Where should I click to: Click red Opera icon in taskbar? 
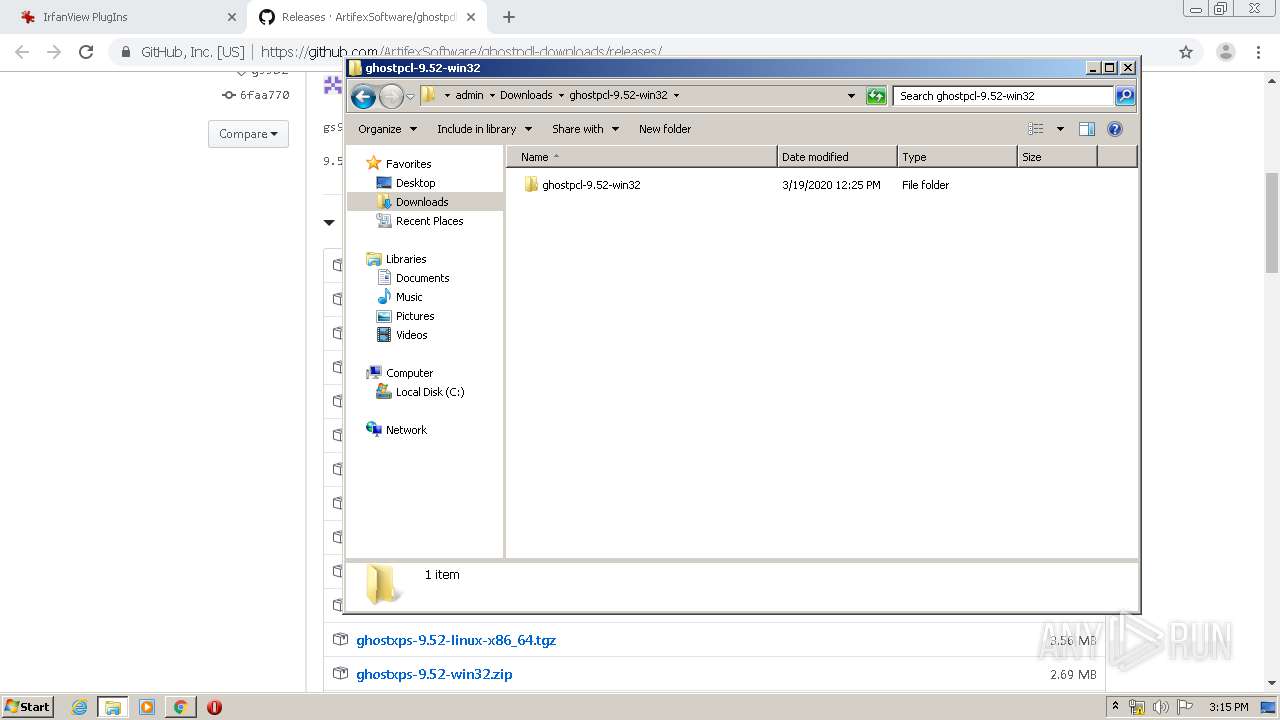(214, 707)
